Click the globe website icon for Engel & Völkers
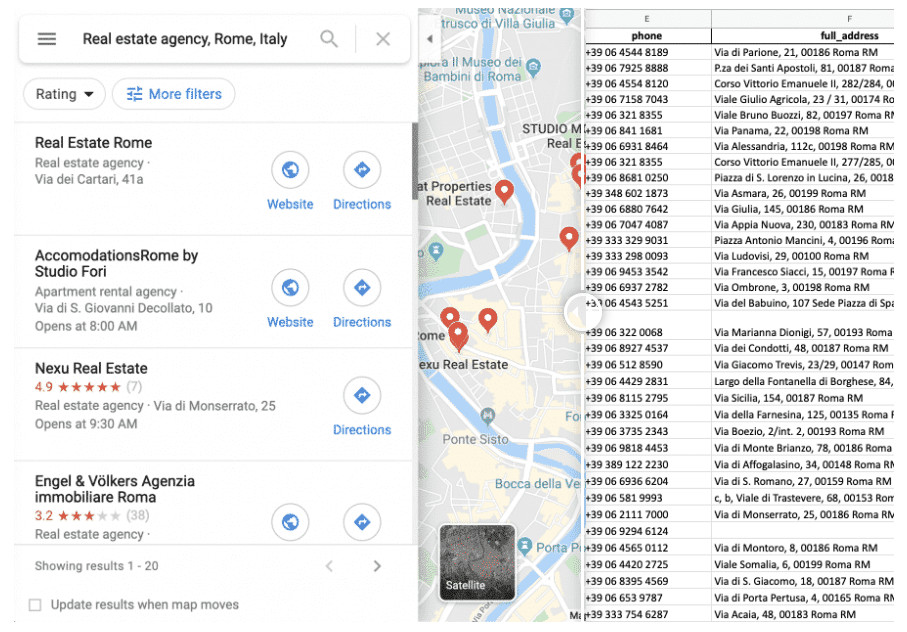Screen dimensions: 907x632 coord(290,522)
